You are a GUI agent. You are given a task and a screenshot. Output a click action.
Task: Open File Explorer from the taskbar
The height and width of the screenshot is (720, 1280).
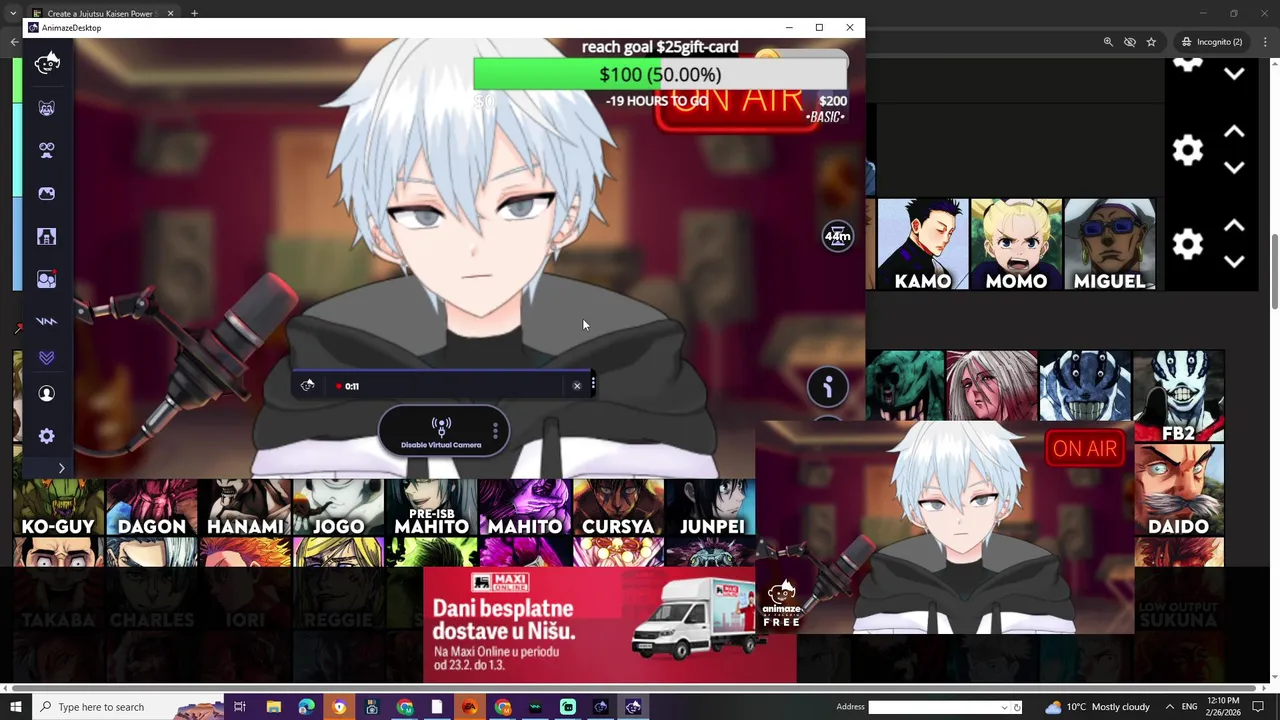click(273, 707)
